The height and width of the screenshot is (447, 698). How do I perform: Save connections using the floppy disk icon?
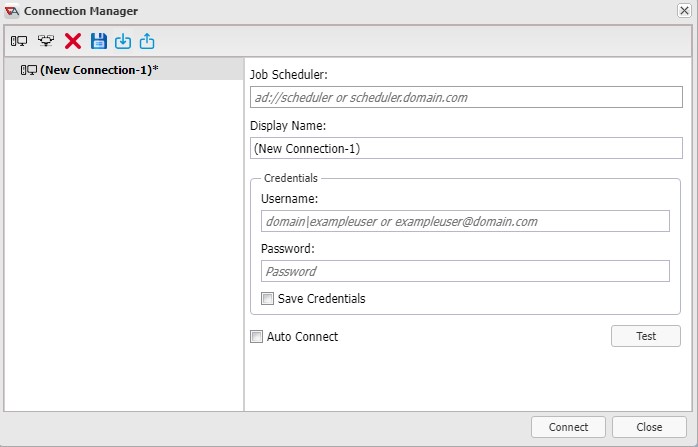[x=99, y=41]
